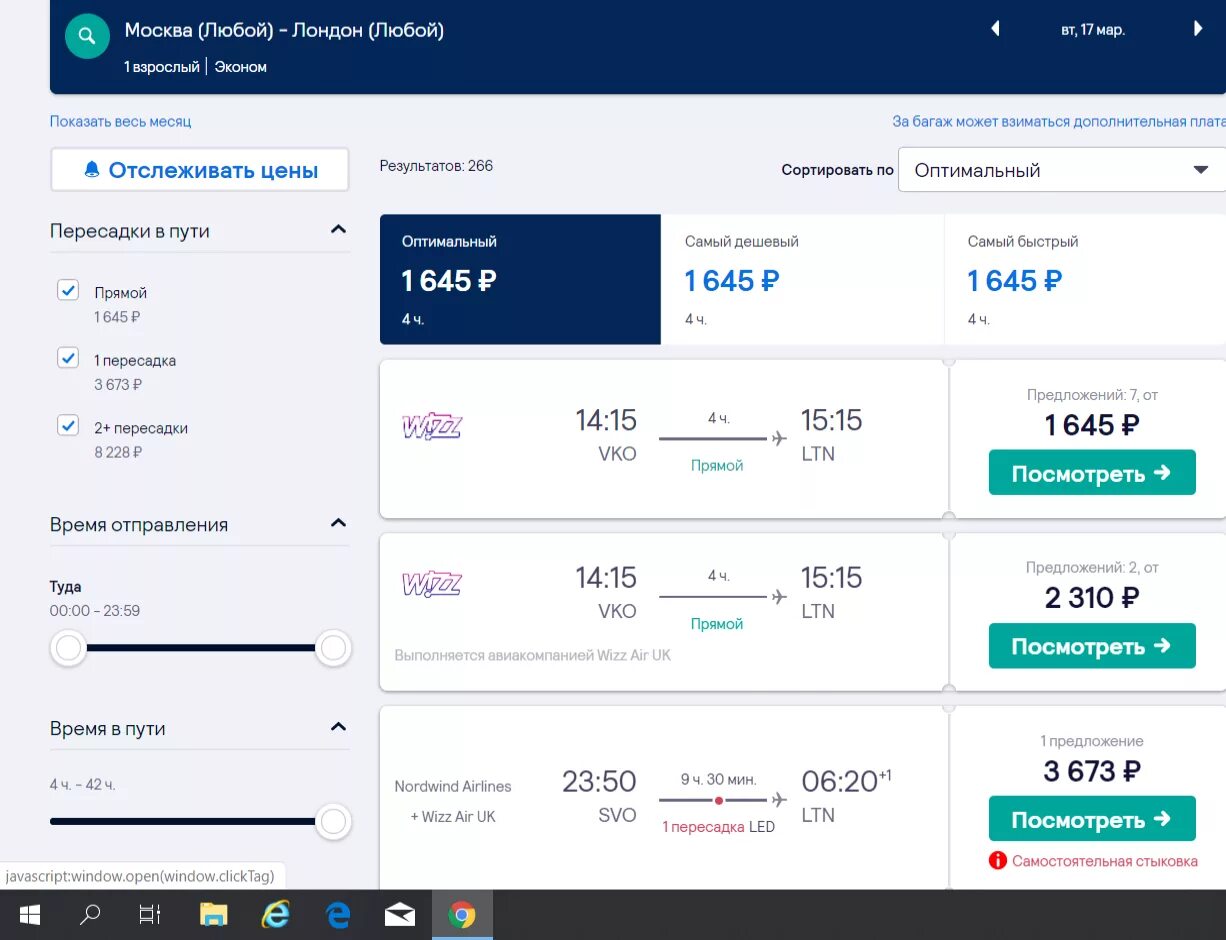Click Отслеживать цены button
The image size is (1226, 940).
[x=200, y=170]
